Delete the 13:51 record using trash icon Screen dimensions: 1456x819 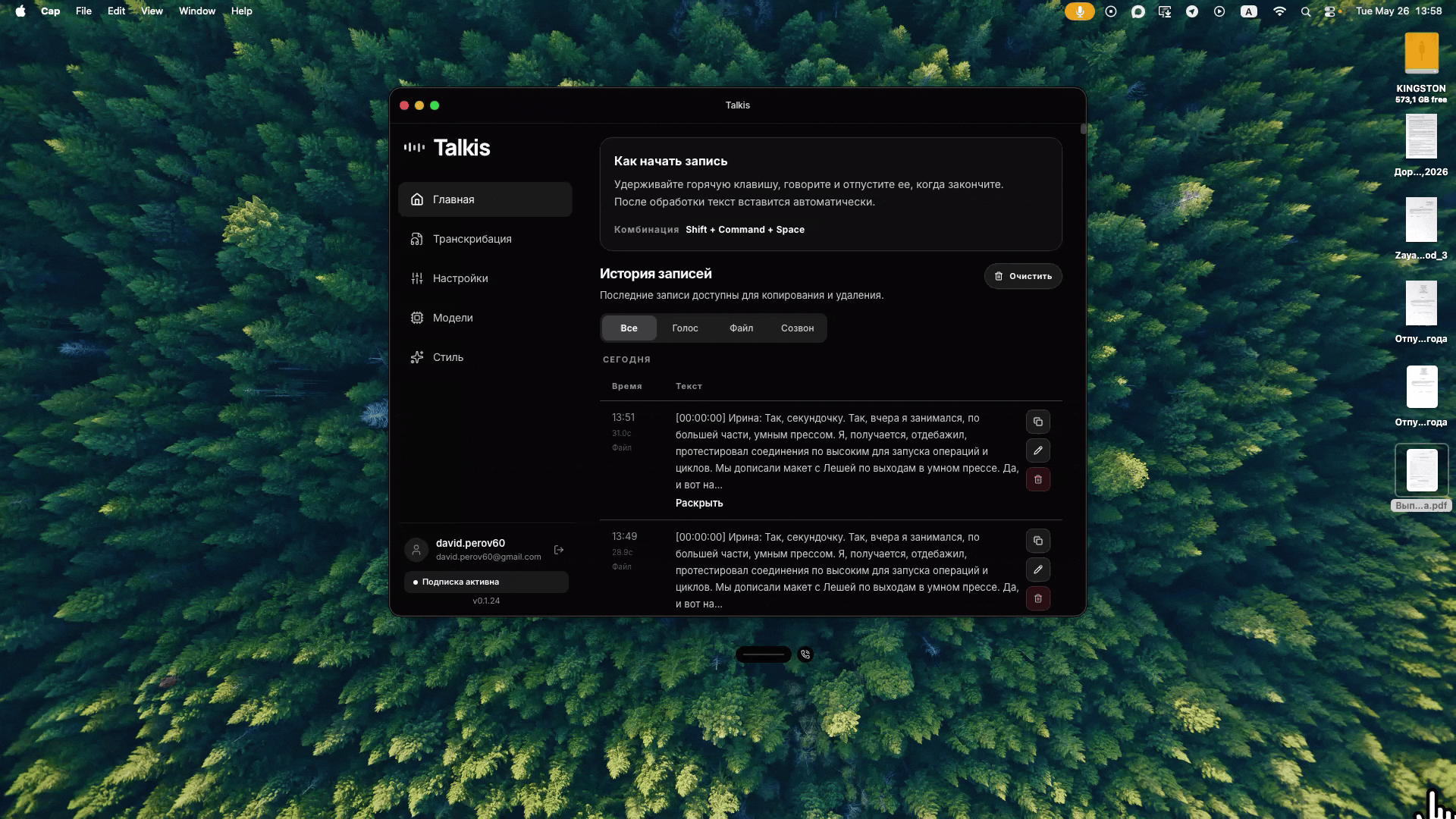click(1038, 479)
